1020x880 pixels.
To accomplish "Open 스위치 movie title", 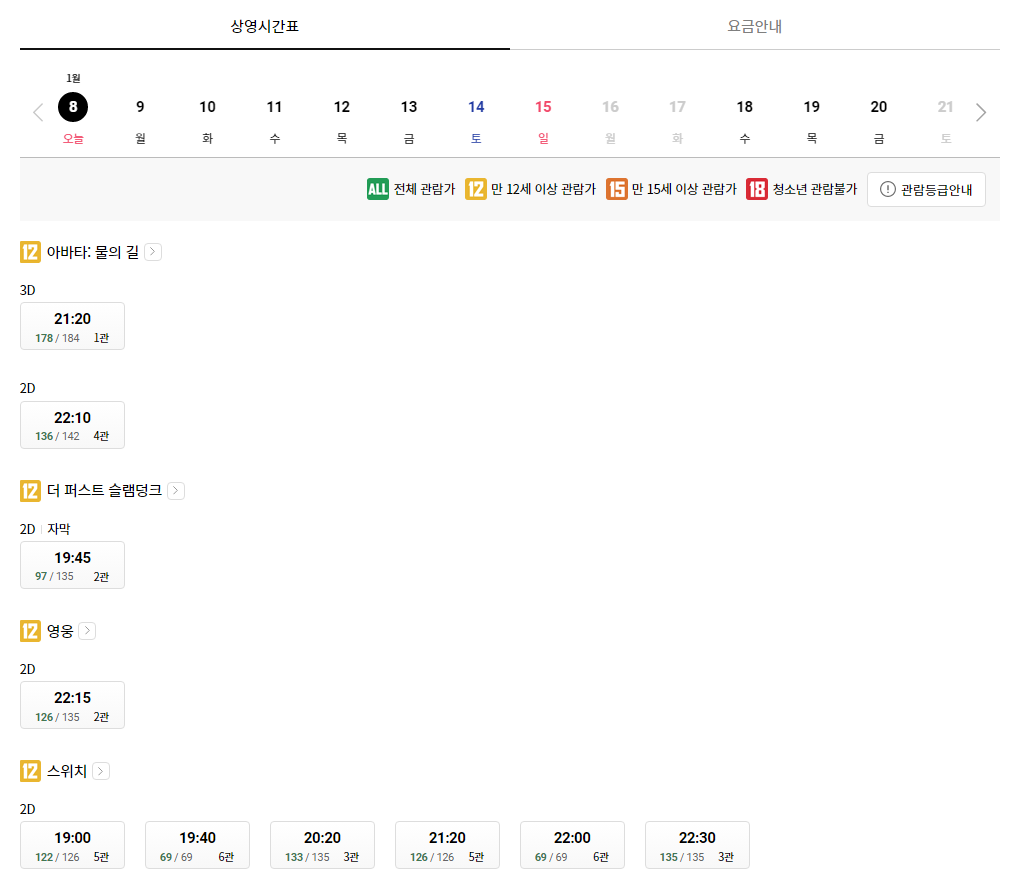I will pos(66,771).
